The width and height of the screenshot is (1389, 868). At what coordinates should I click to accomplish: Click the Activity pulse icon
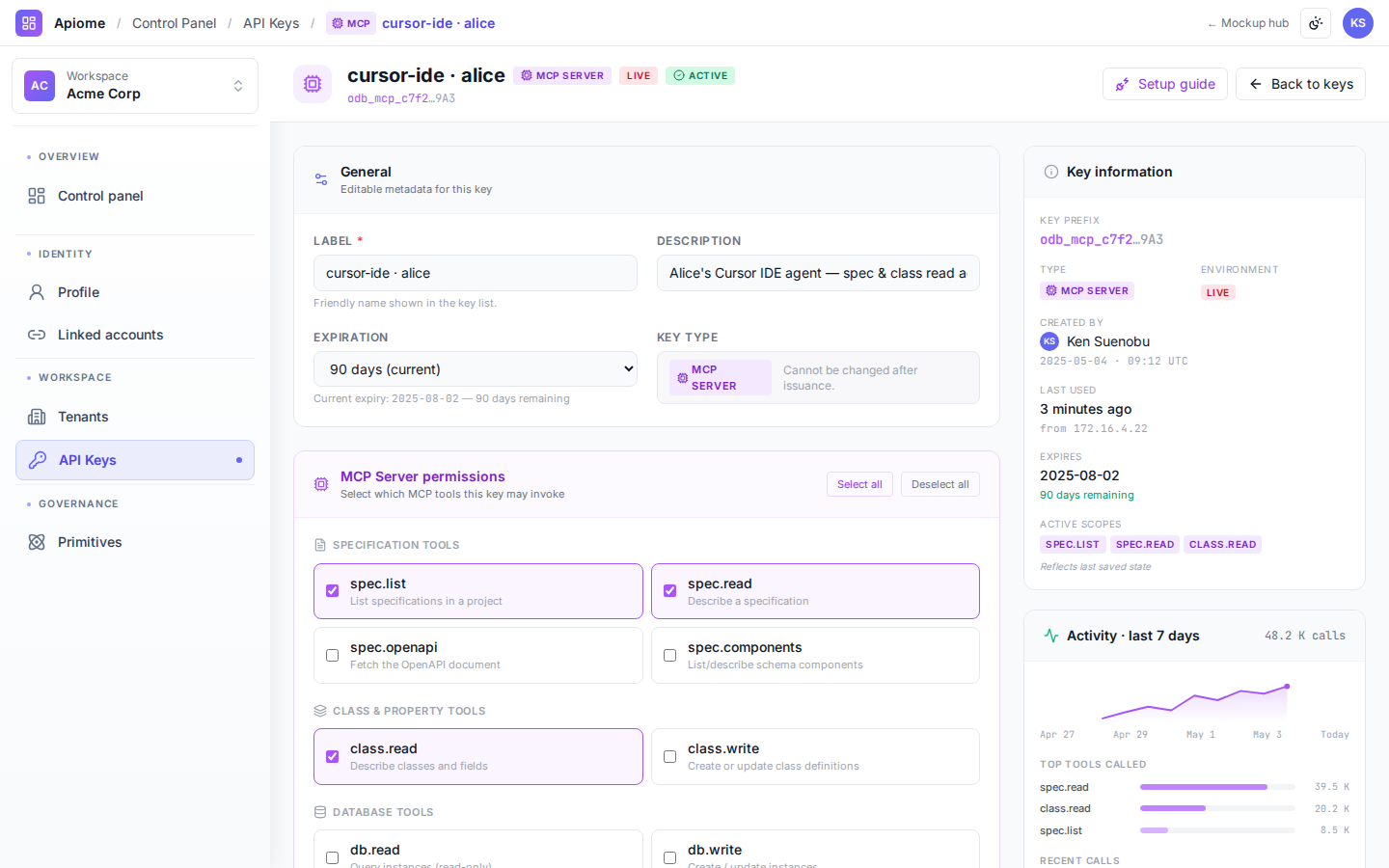(x=1051, y=636)
